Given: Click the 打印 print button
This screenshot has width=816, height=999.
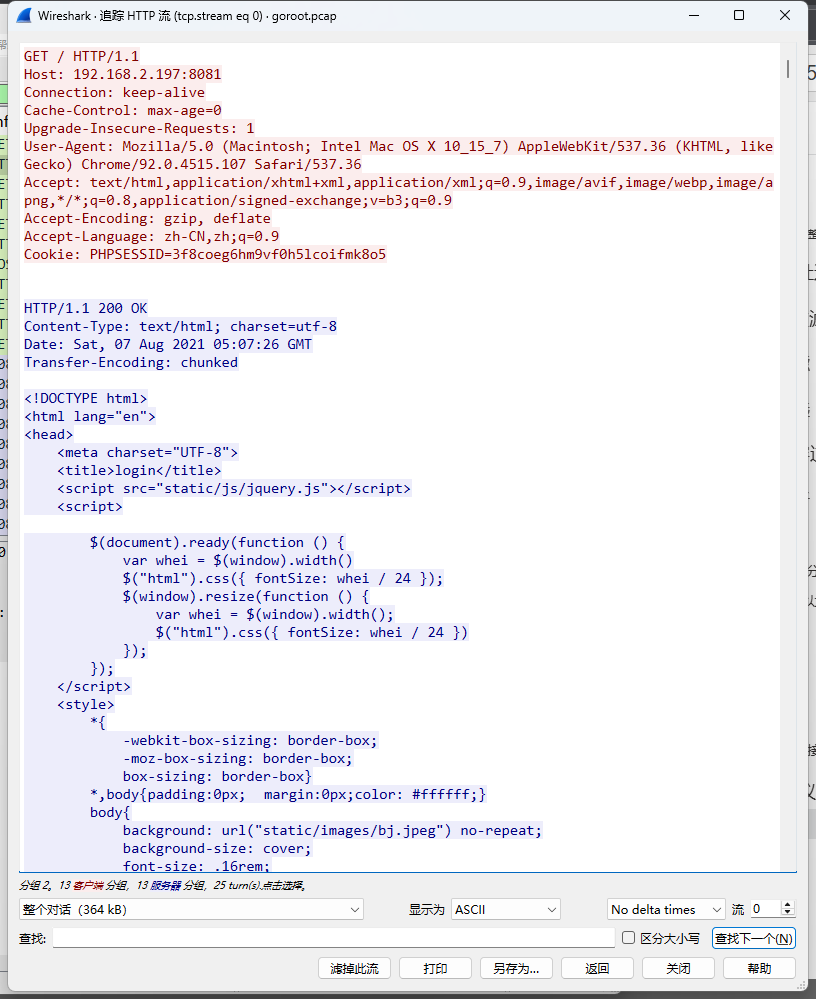Looking at the screenshot, I should click(435, 968).
